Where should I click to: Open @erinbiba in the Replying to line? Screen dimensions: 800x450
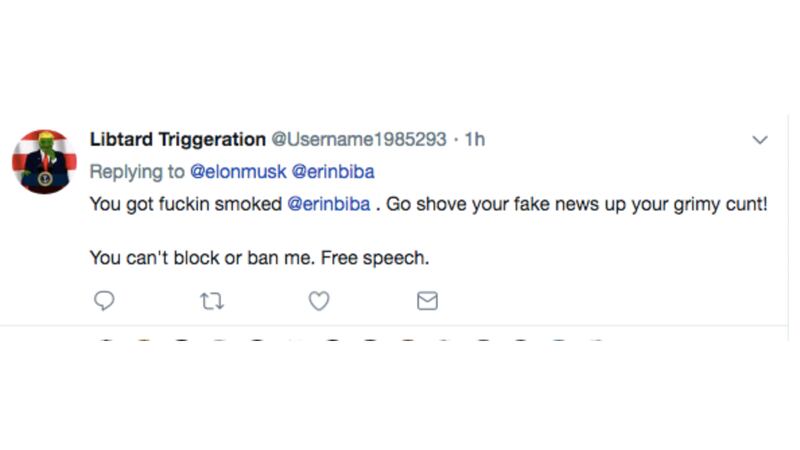point(333,171)
